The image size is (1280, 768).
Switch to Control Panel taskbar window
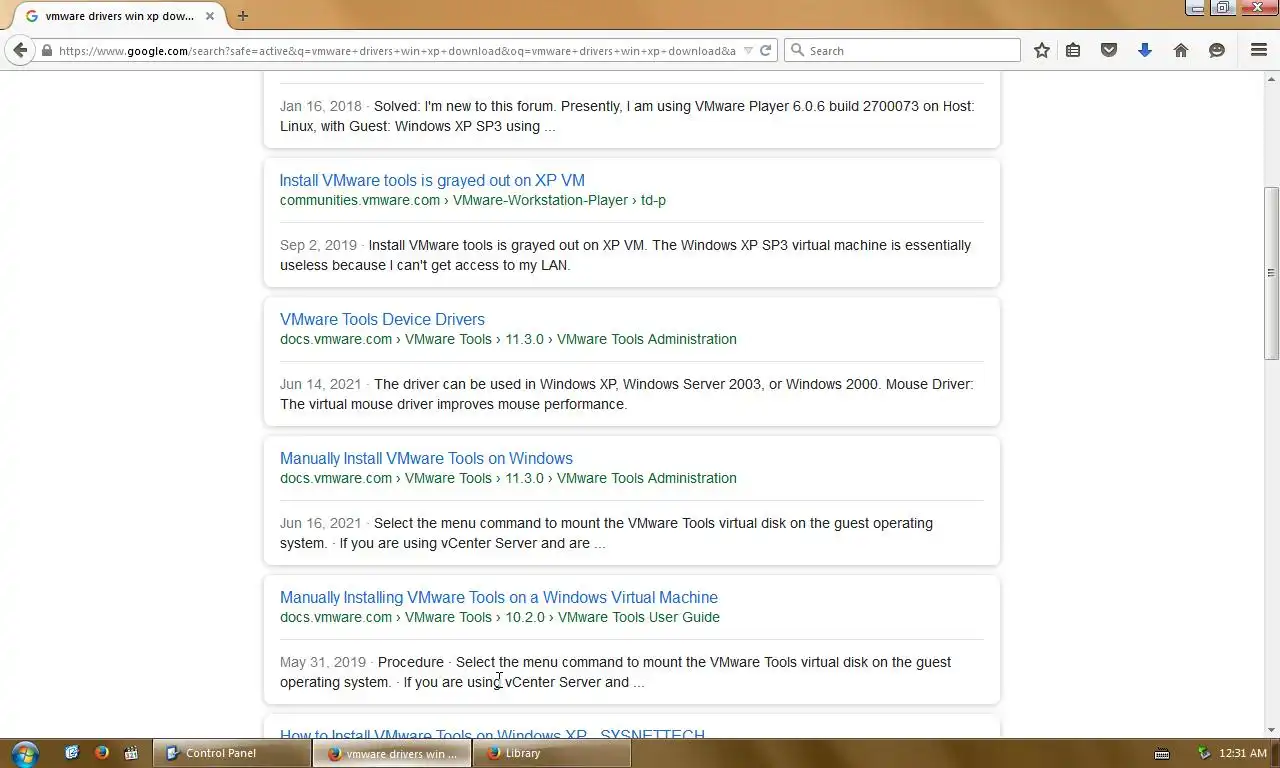[231, 753]
